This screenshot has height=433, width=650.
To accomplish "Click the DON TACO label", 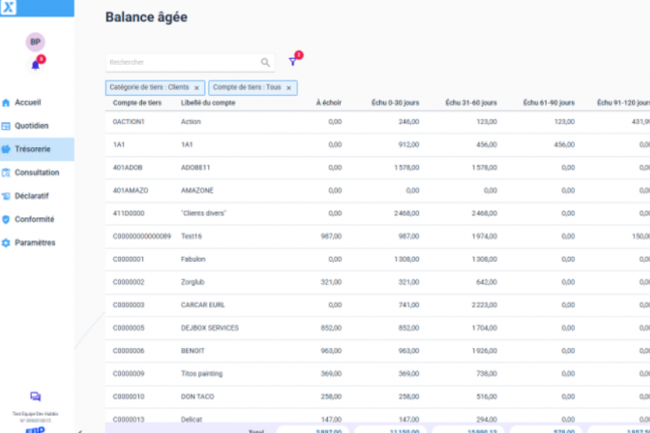I will 197,397.
